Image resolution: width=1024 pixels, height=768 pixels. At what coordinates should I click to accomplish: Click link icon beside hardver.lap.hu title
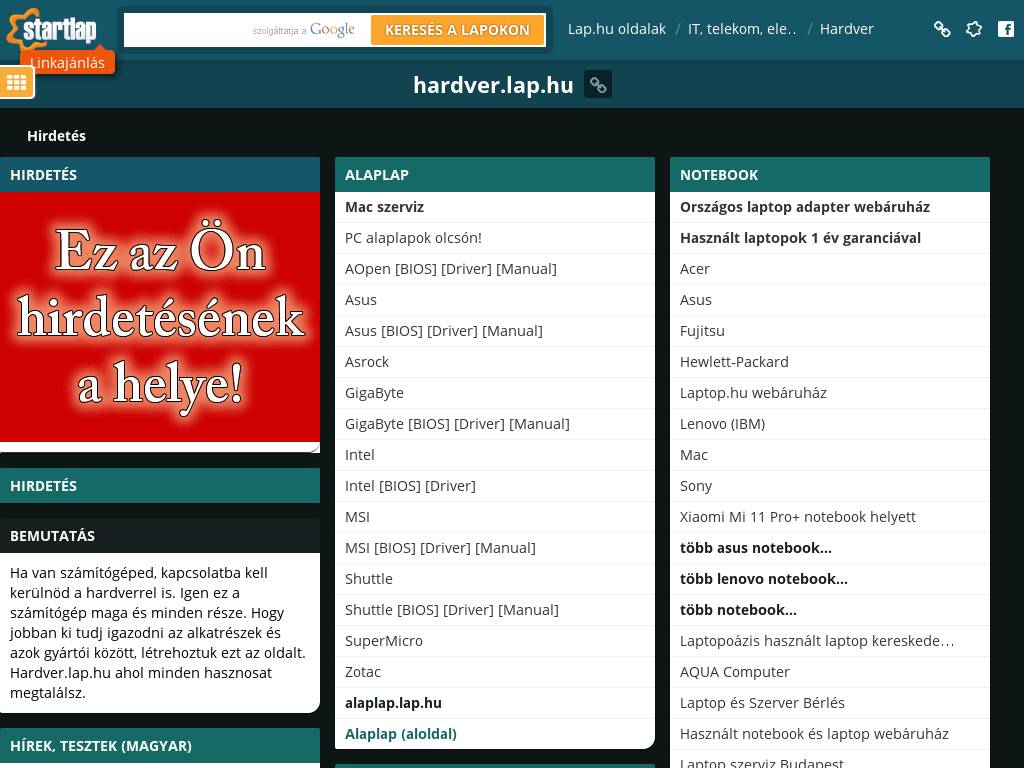click(x=598, y=85)
